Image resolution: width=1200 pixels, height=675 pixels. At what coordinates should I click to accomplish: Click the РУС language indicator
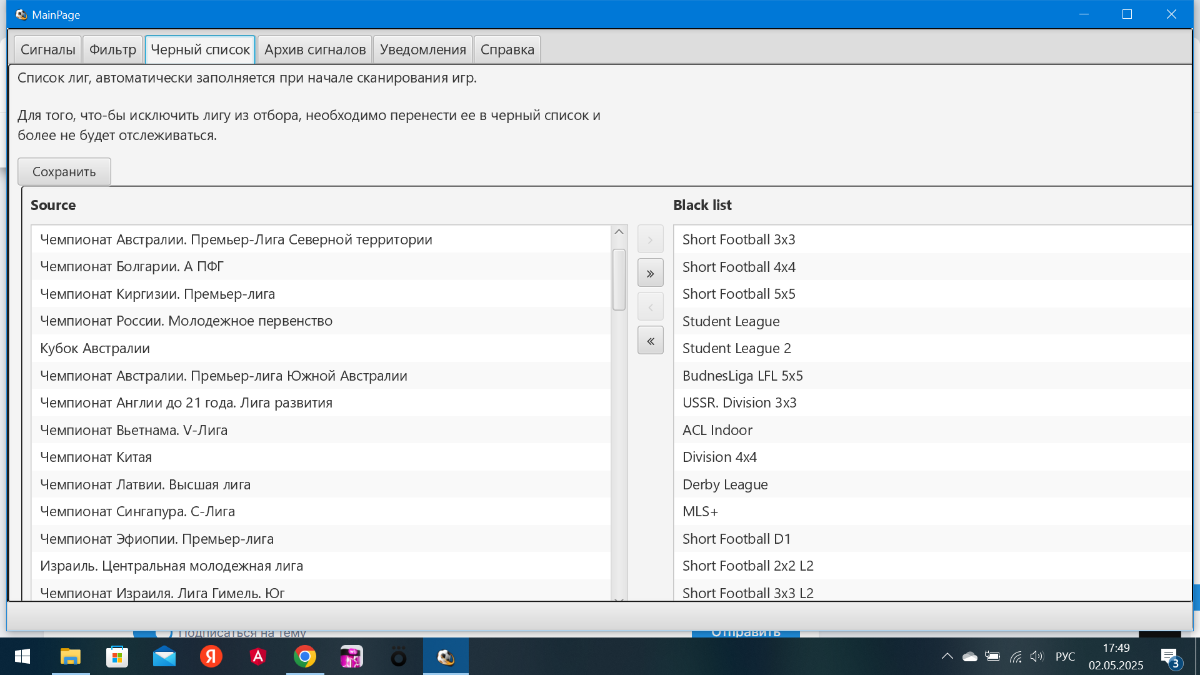coord(1065,657)
